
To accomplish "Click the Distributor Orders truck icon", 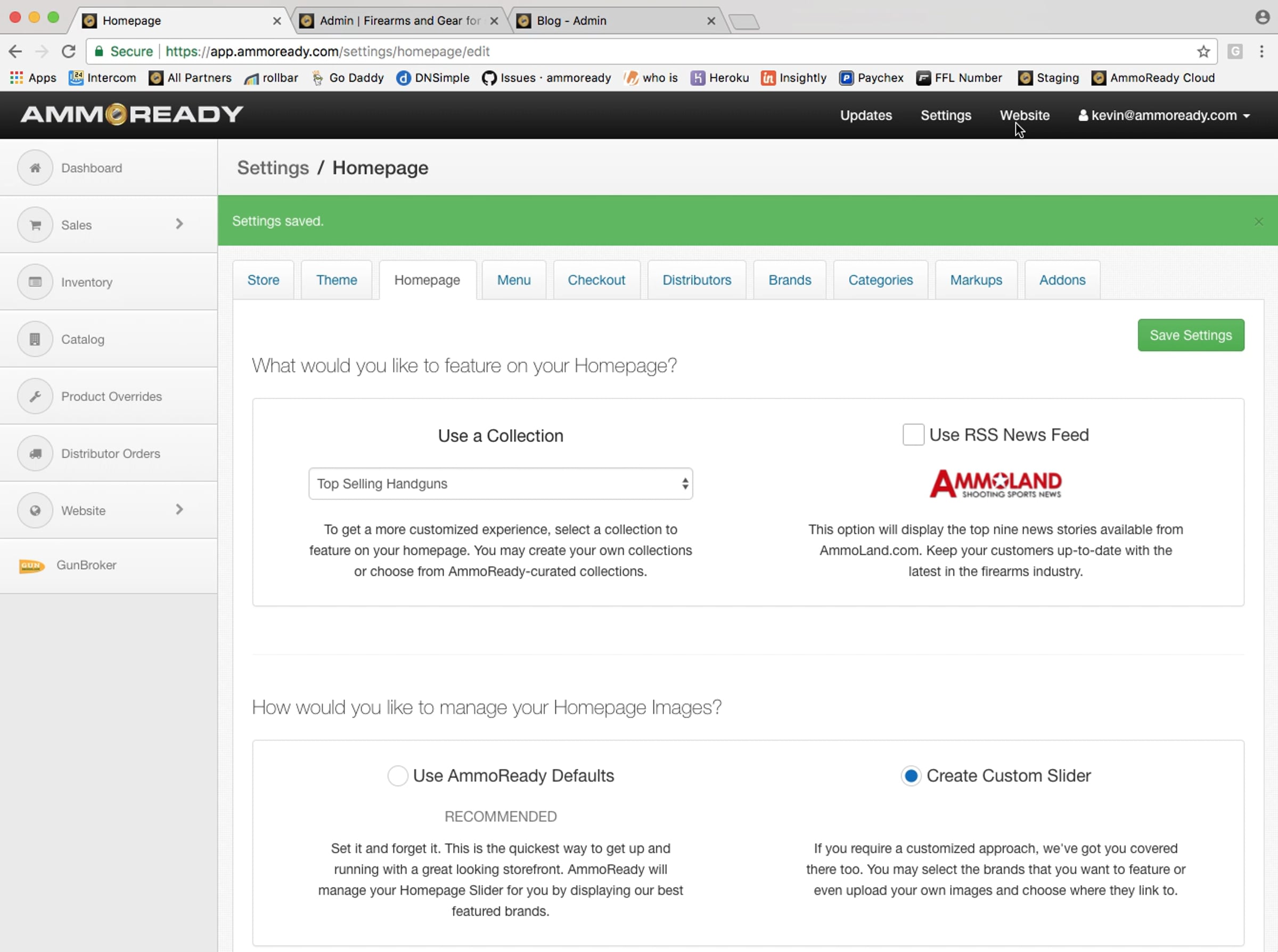I will [x=35, y=453].
